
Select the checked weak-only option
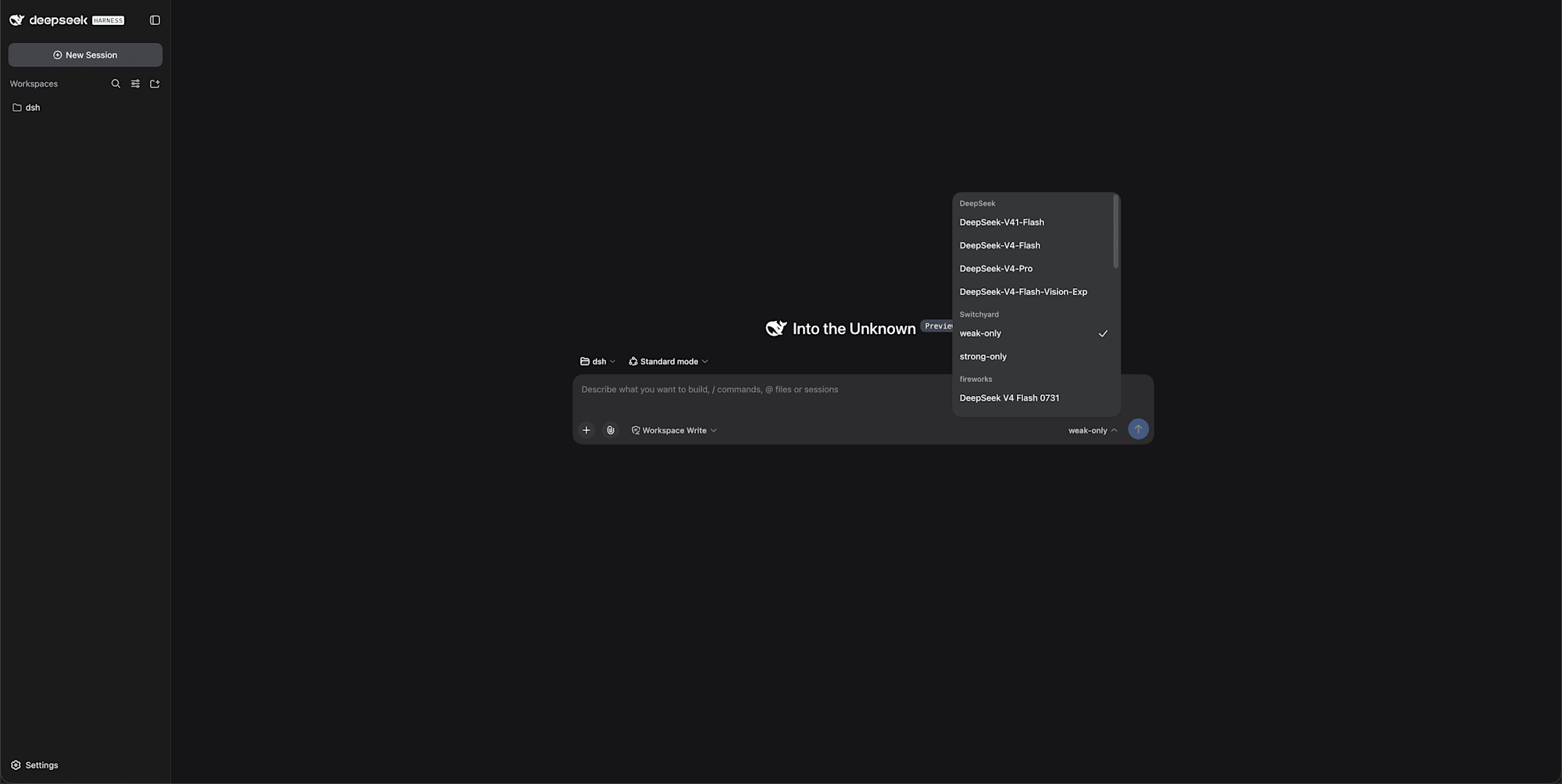[x=1032, y=333]
